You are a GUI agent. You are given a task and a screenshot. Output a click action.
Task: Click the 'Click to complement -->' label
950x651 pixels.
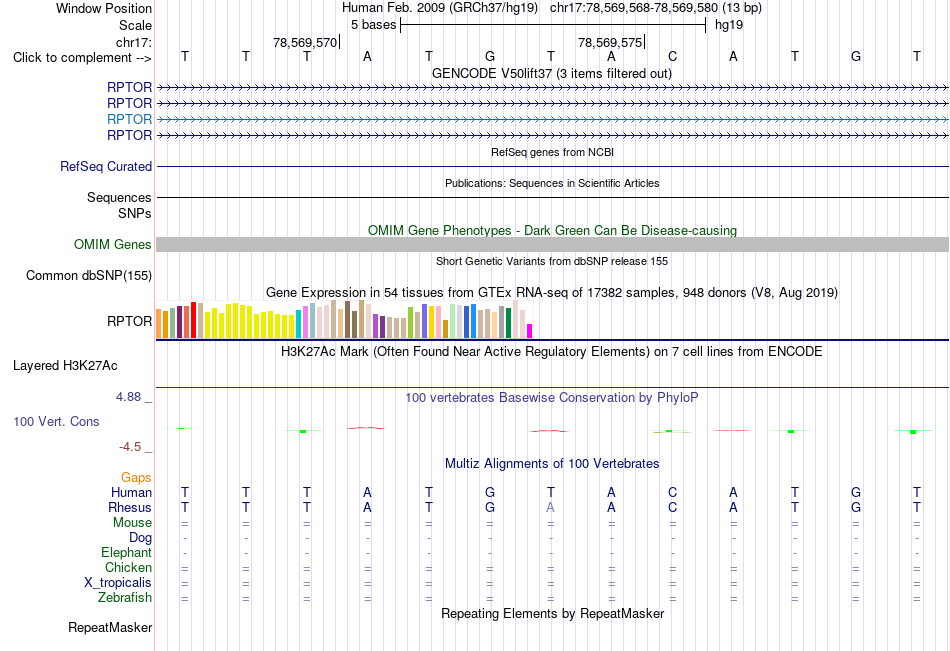pyautogui.click(x=82, y=58)
